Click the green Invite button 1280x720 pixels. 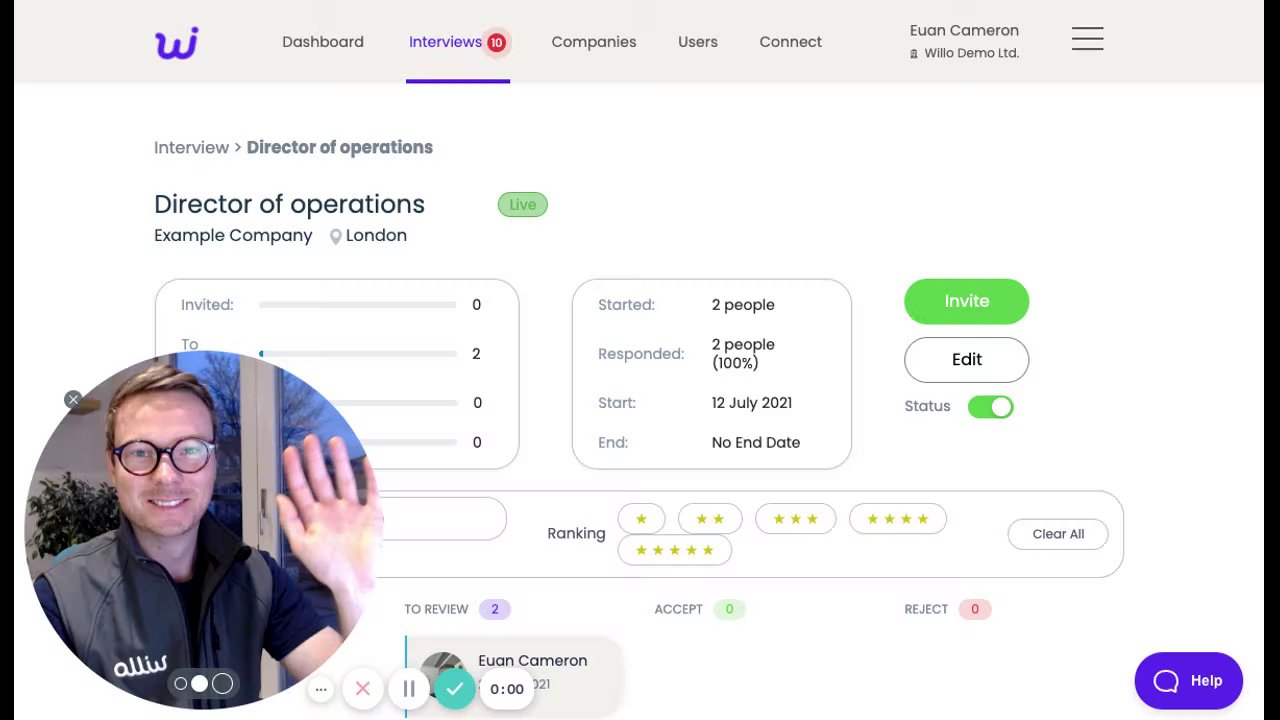[966, 301]
